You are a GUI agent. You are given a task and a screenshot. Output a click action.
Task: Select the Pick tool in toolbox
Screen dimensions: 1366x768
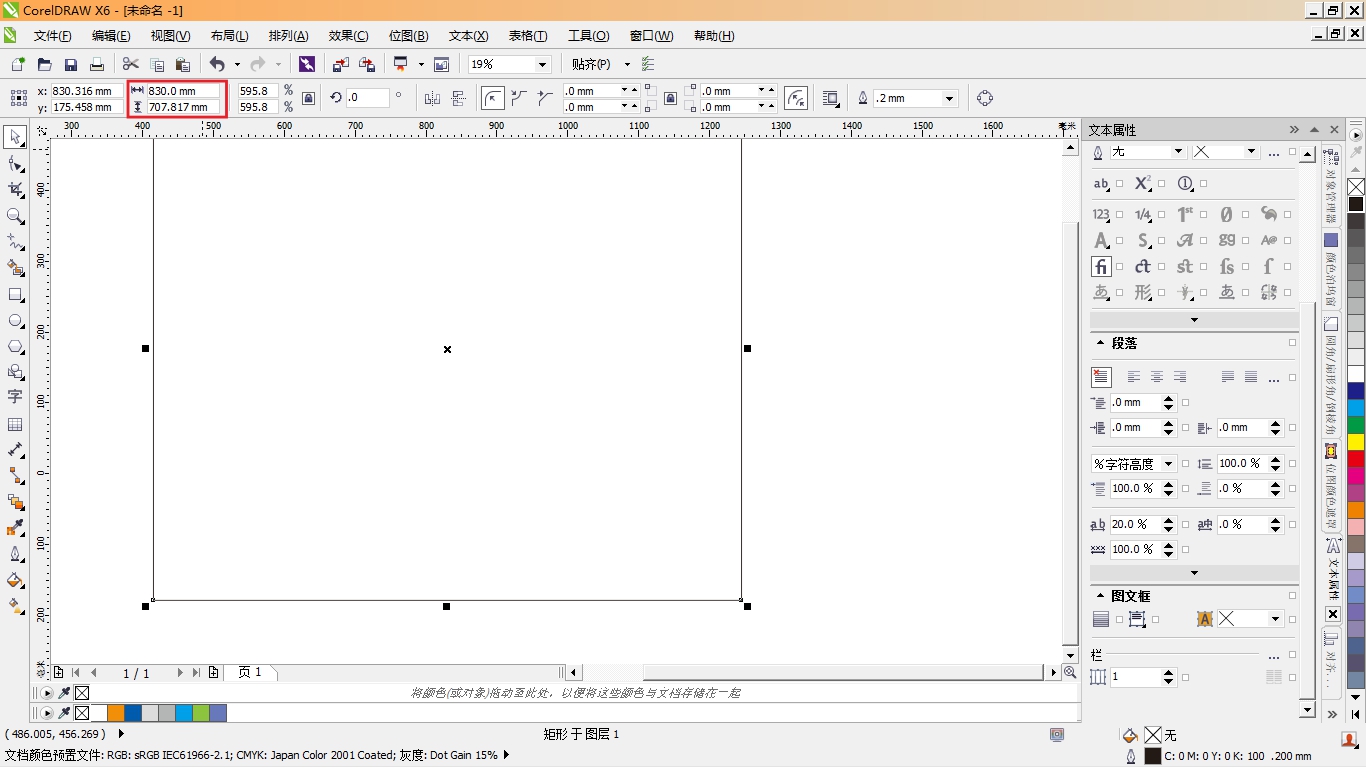click(15, 137)
